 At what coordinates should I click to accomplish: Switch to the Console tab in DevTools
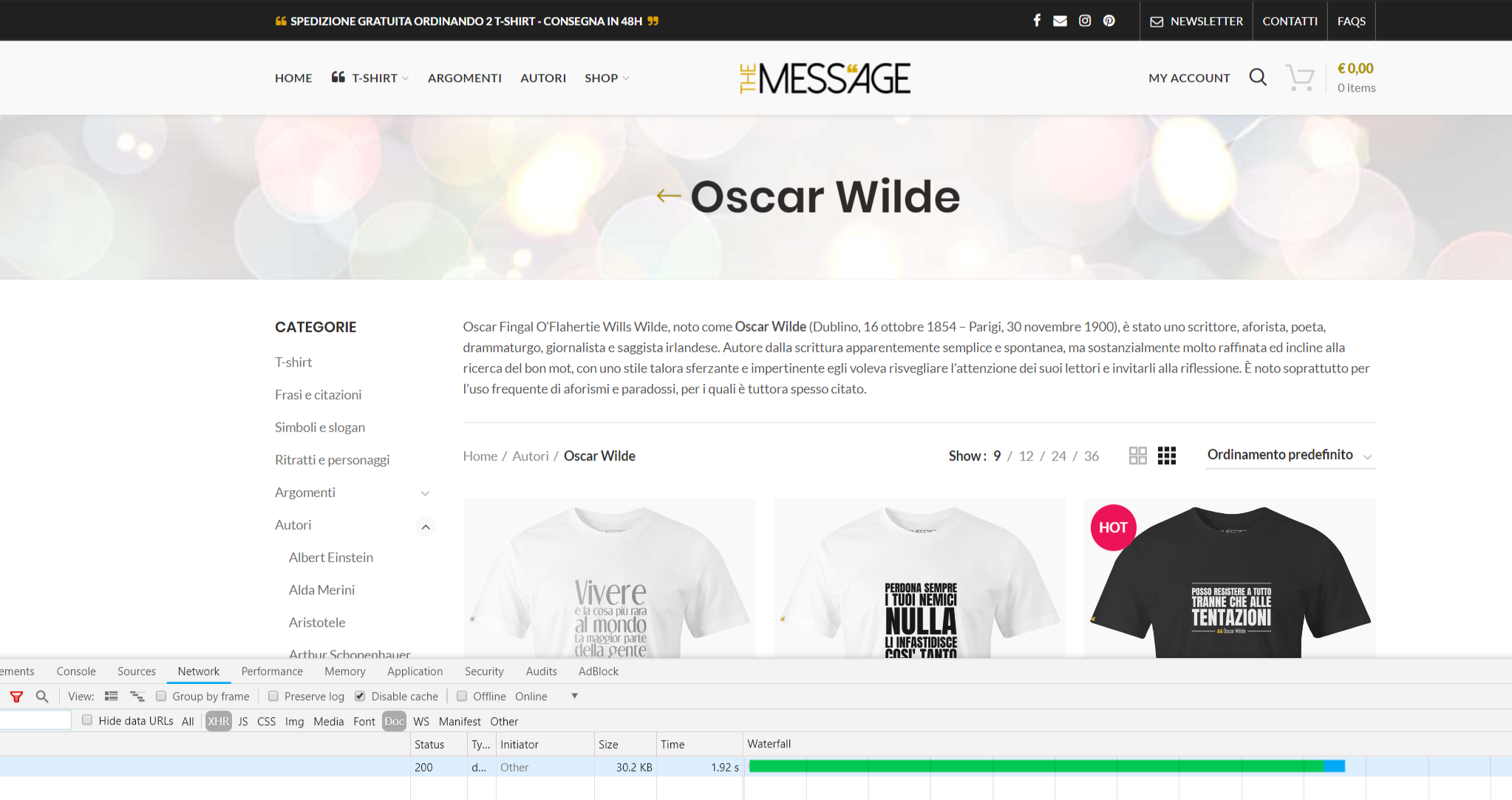click(76, 671)
